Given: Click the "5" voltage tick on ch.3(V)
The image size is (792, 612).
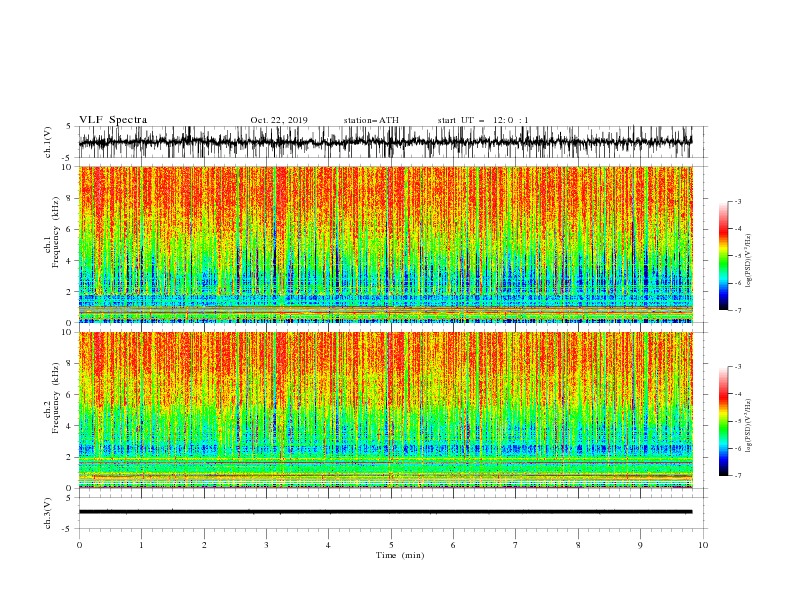Looking at the screenshot, I should [70, 498].
